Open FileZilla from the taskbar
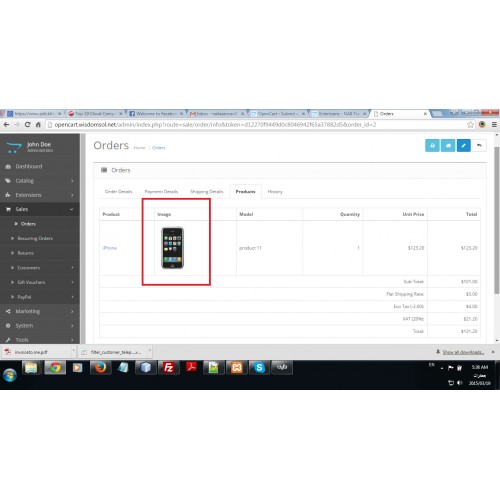This screenshot has width=500, height=500. (x=169, y=367)
